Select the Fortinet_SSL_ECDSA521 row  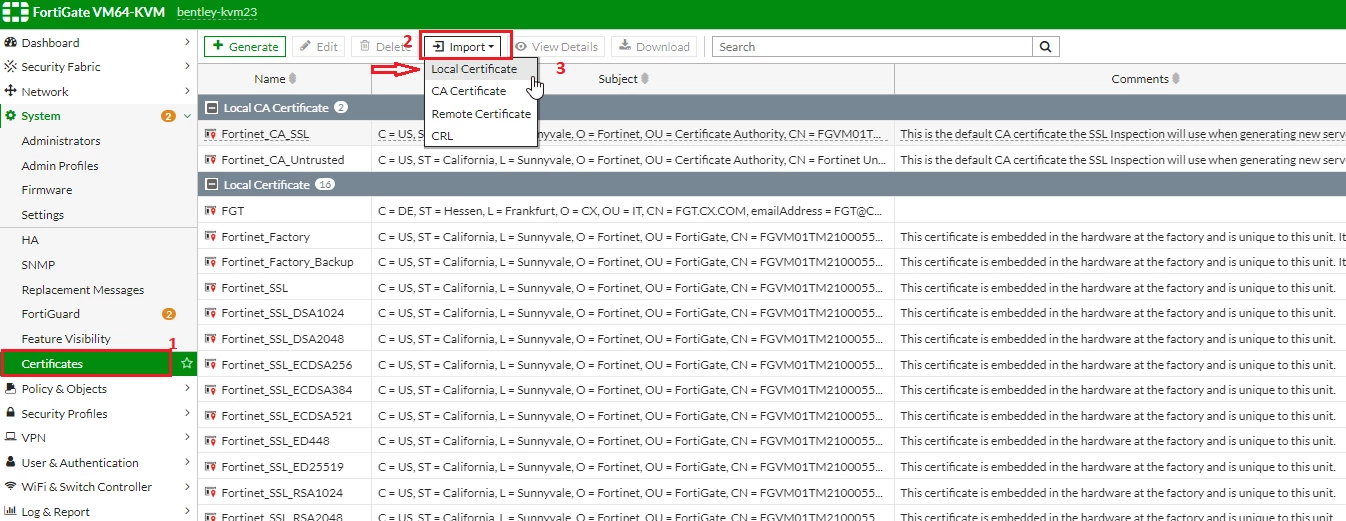coord(772,415)
